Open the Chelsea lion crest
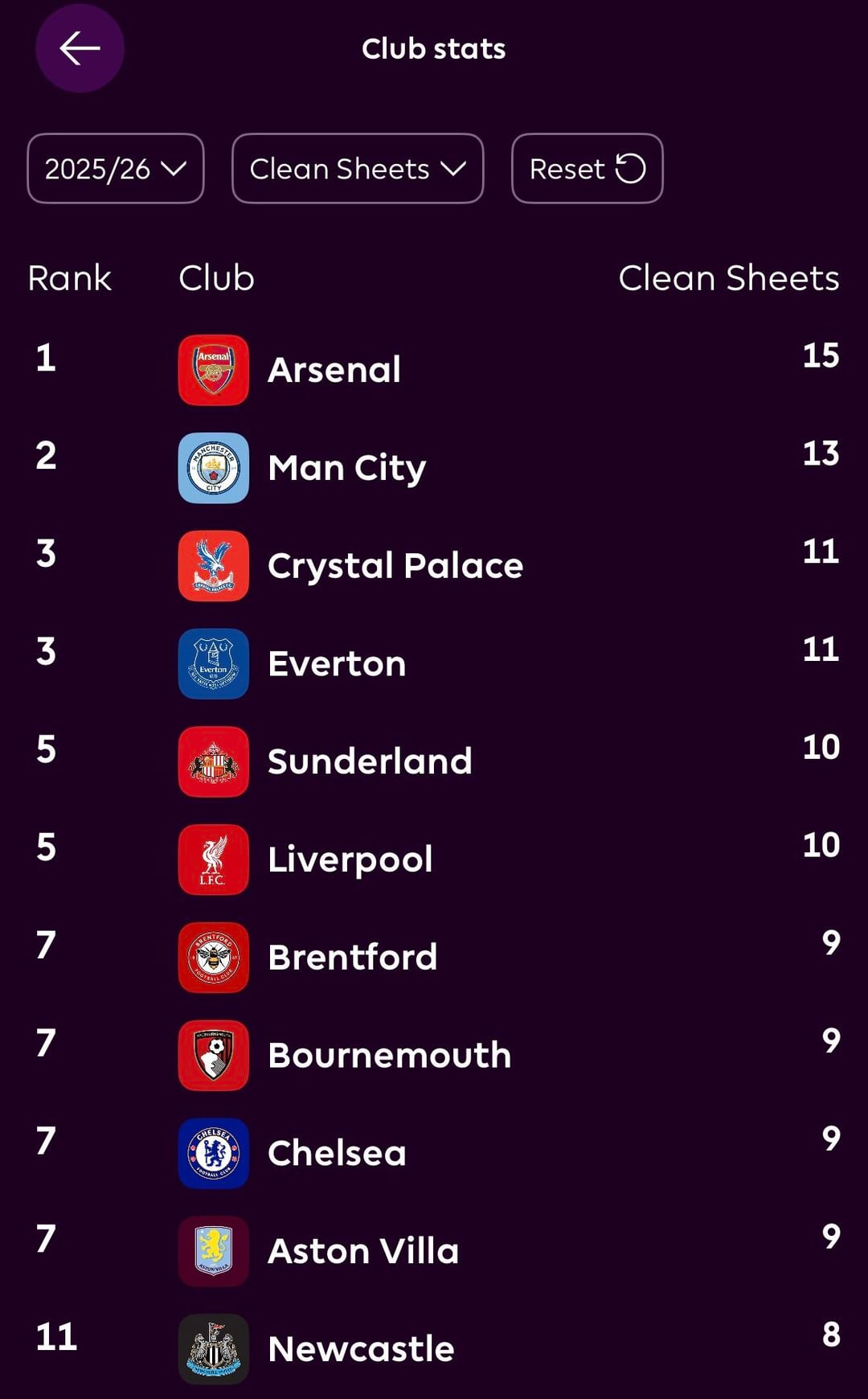The height and width of the screenshot is (1399, 868). click(213, 1153)
